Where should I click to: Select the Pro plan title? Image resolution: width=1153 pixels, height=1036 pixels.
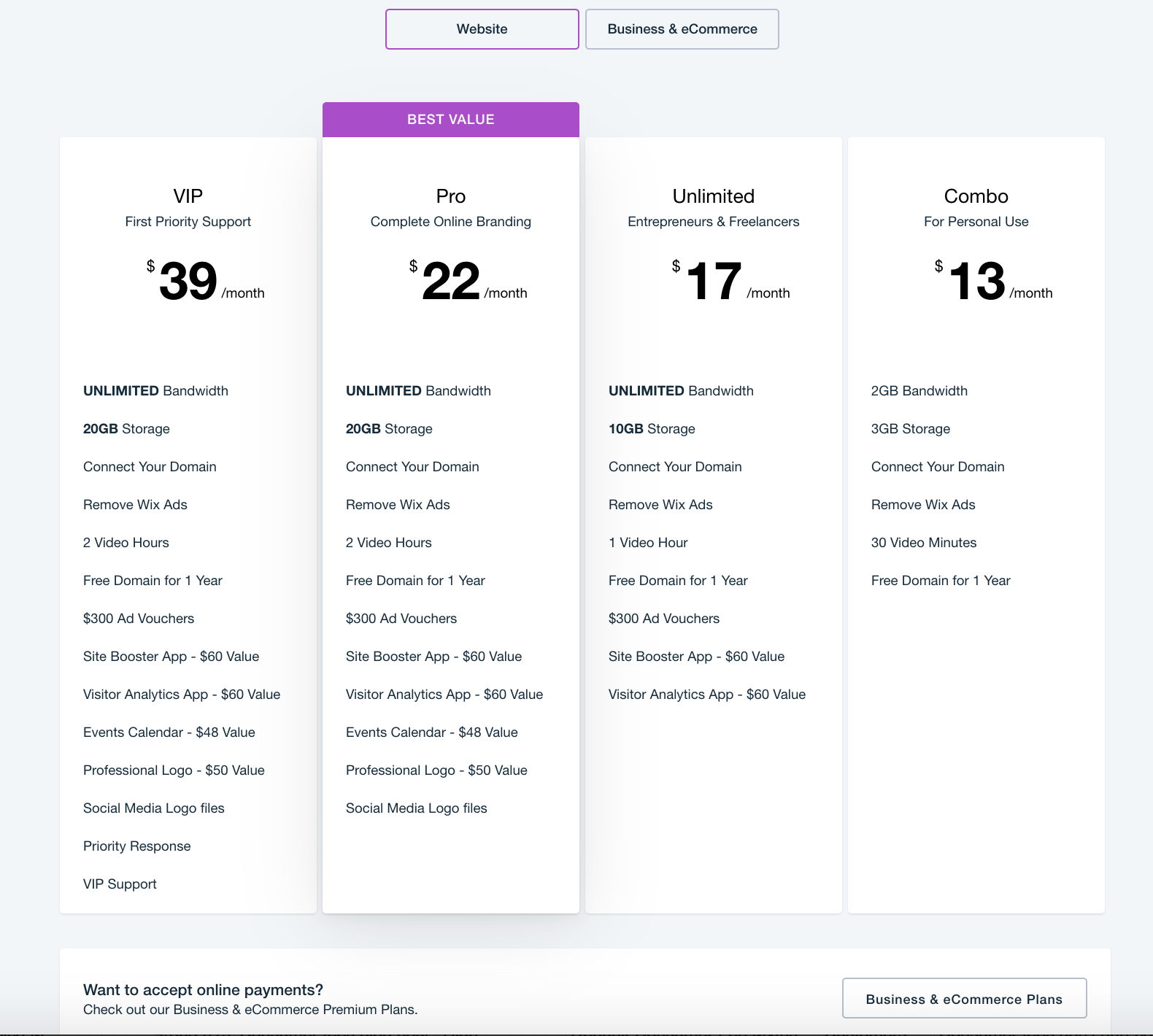click(451, 196)
